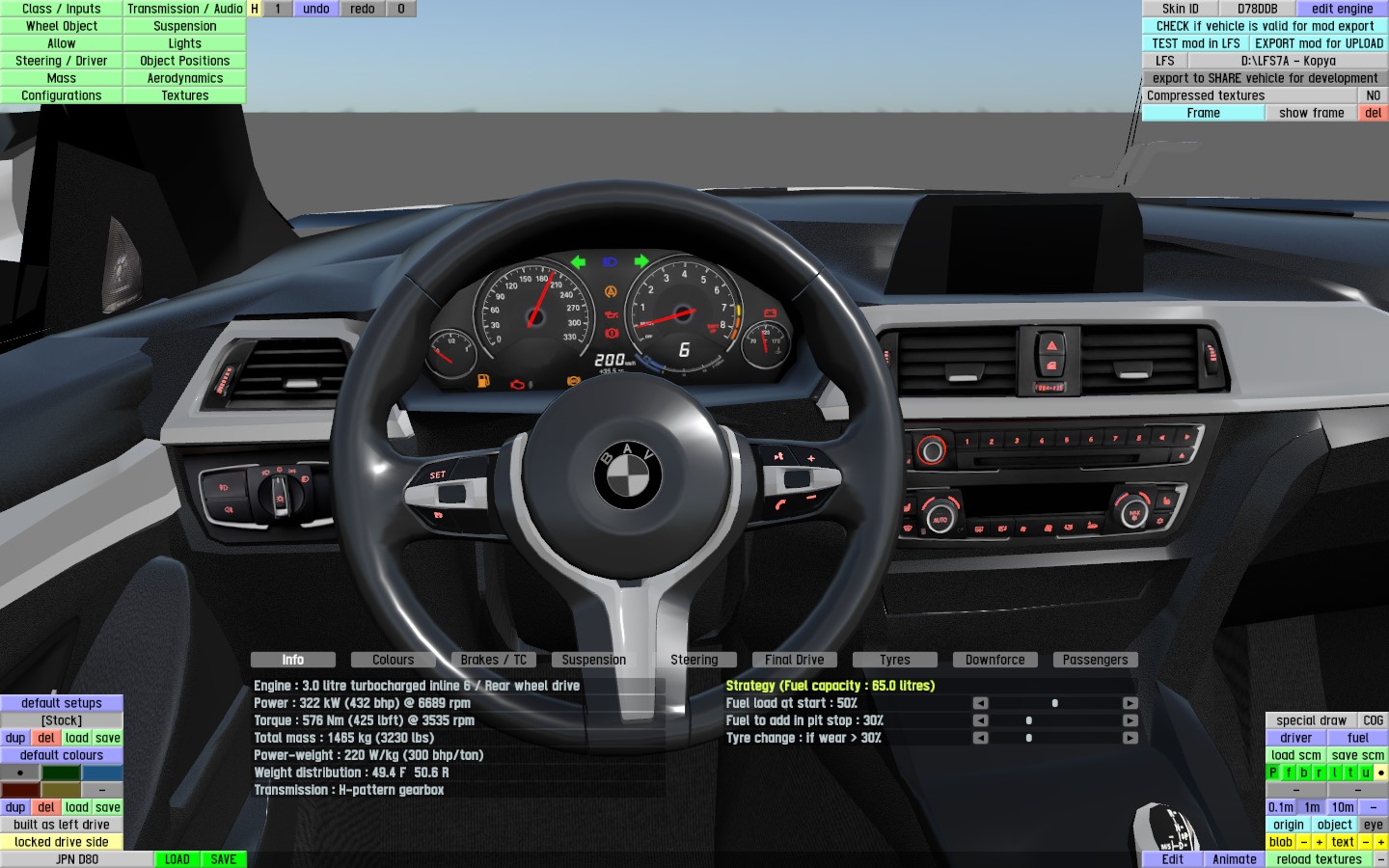
Task: Adjust the Fuel load at start slider
Action: [1055, 703]
